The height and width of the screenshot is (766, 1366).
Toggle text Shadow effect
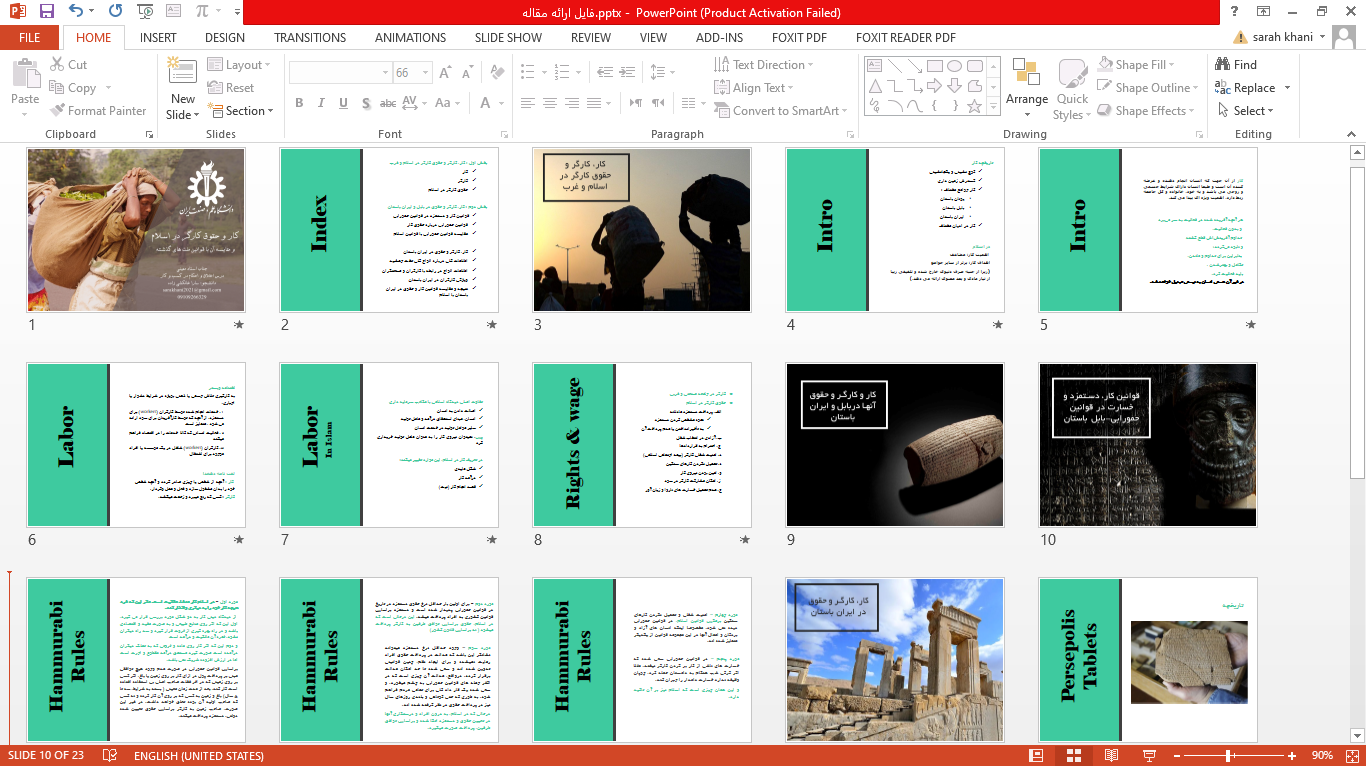(368, 103)
